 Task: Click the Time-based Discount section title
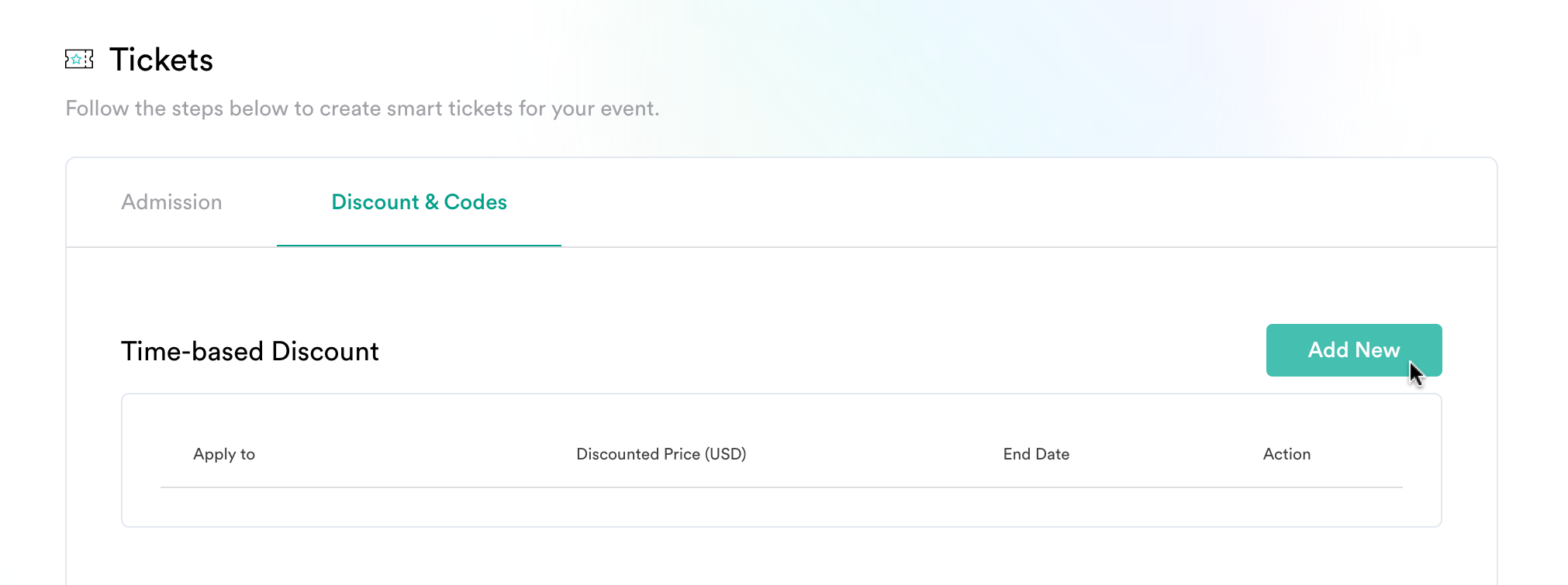250,352
